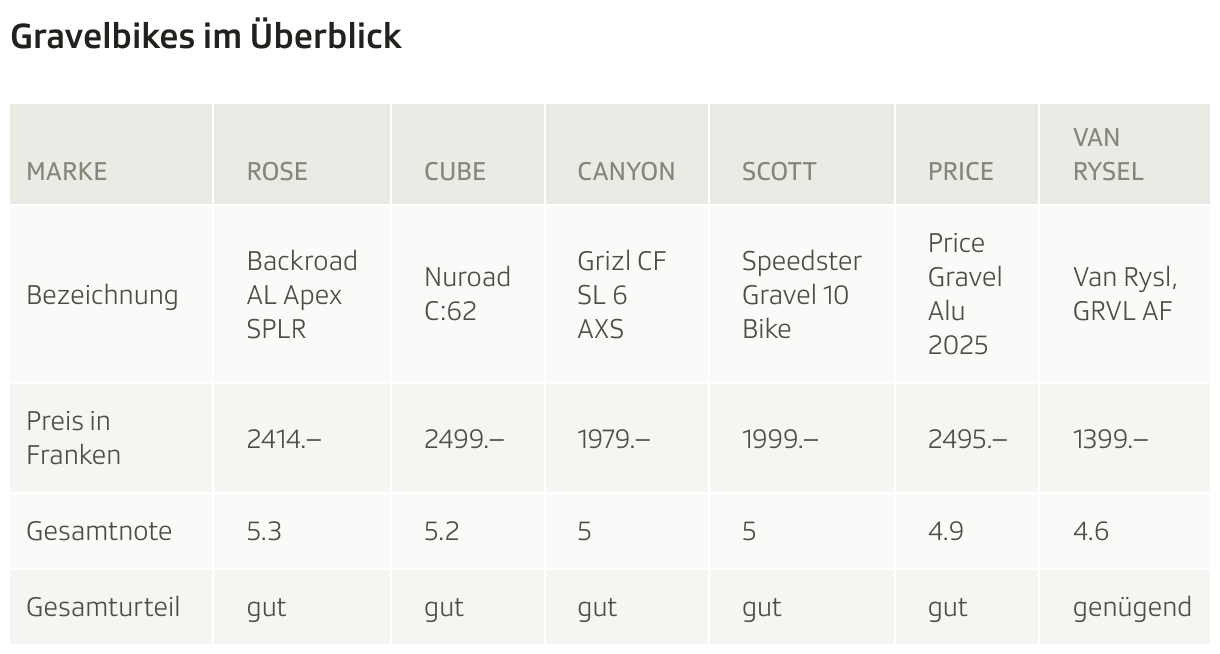
Task: Select the 'Speedster Gravel 10 Bike' cell
Action: pos(801,295)
